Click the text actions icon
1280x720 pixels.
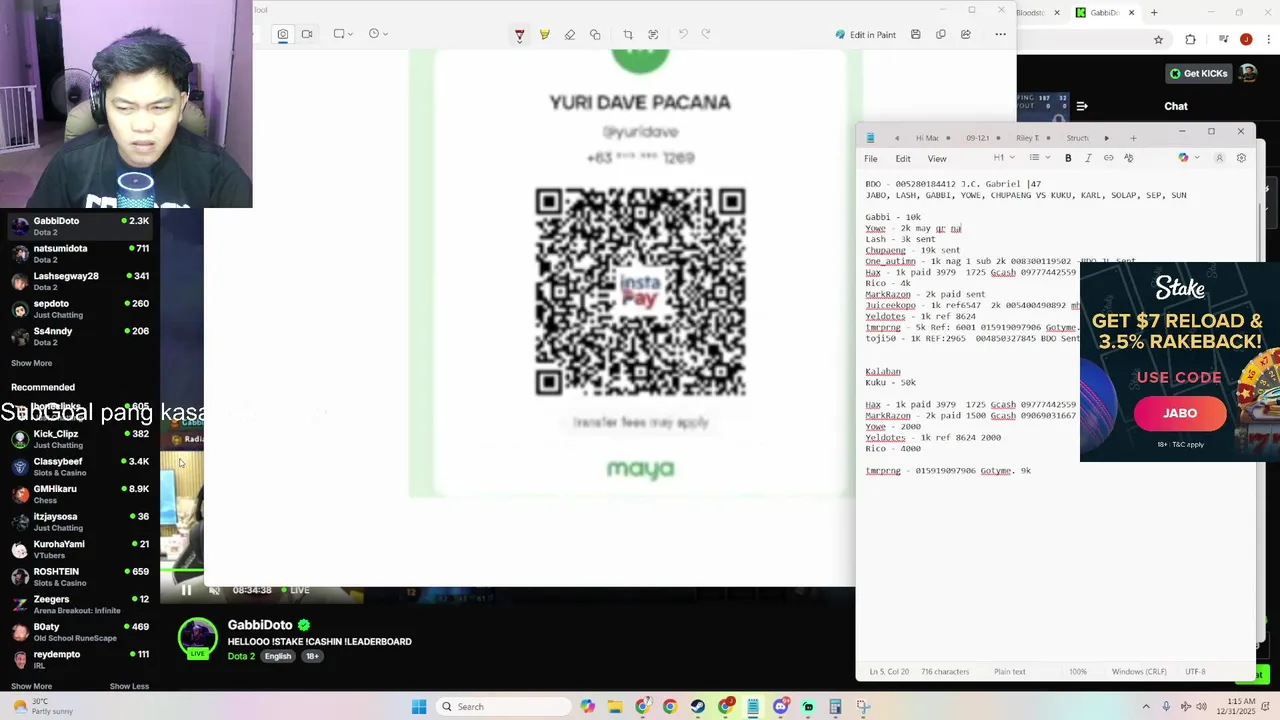pyautogui.click(x=653, y=35)
